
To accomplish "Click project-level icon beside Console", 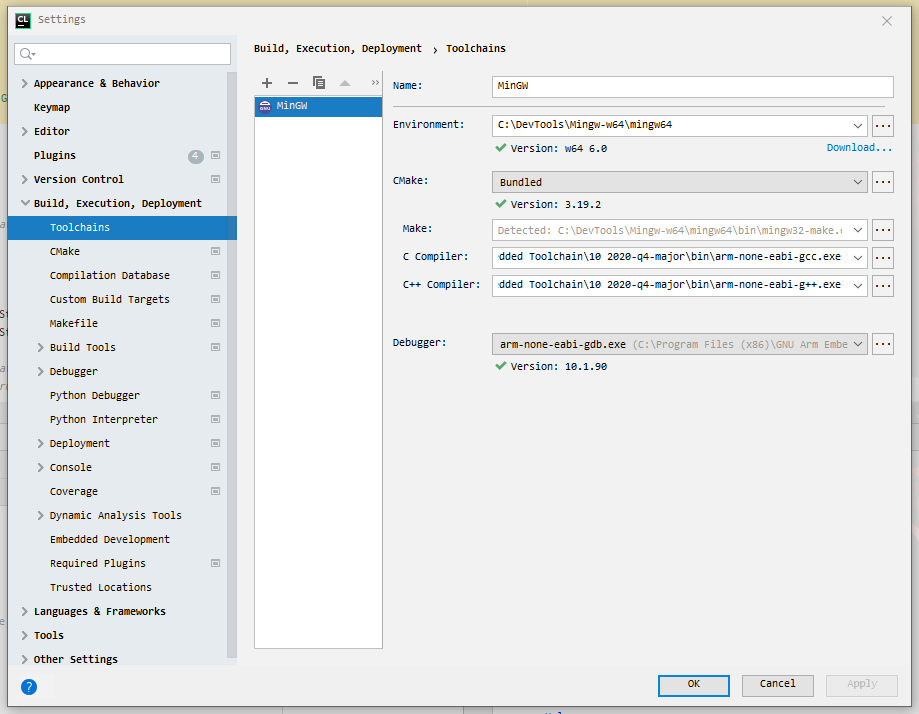I will [x=216, y=468].
